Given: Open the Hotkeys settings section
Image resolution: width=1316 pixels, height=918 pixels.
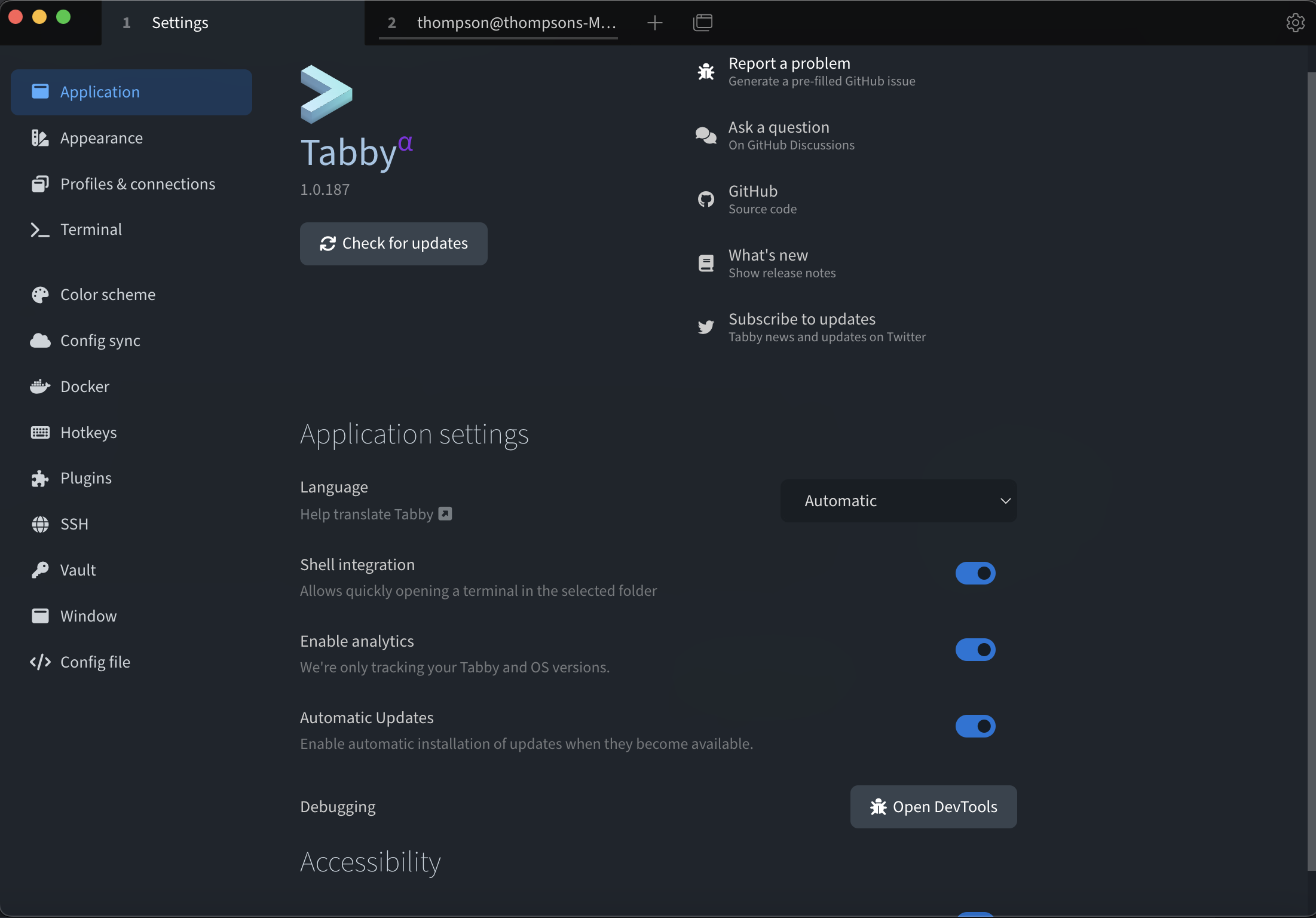Looking at the screenshot, I should click(x=88, y=432).
